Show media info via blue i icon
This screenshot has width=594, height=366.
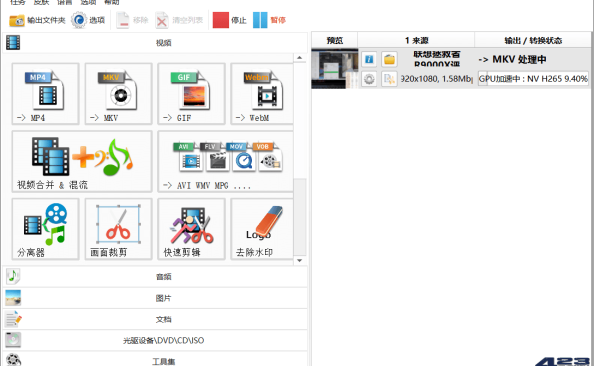[x=369, y=59]
